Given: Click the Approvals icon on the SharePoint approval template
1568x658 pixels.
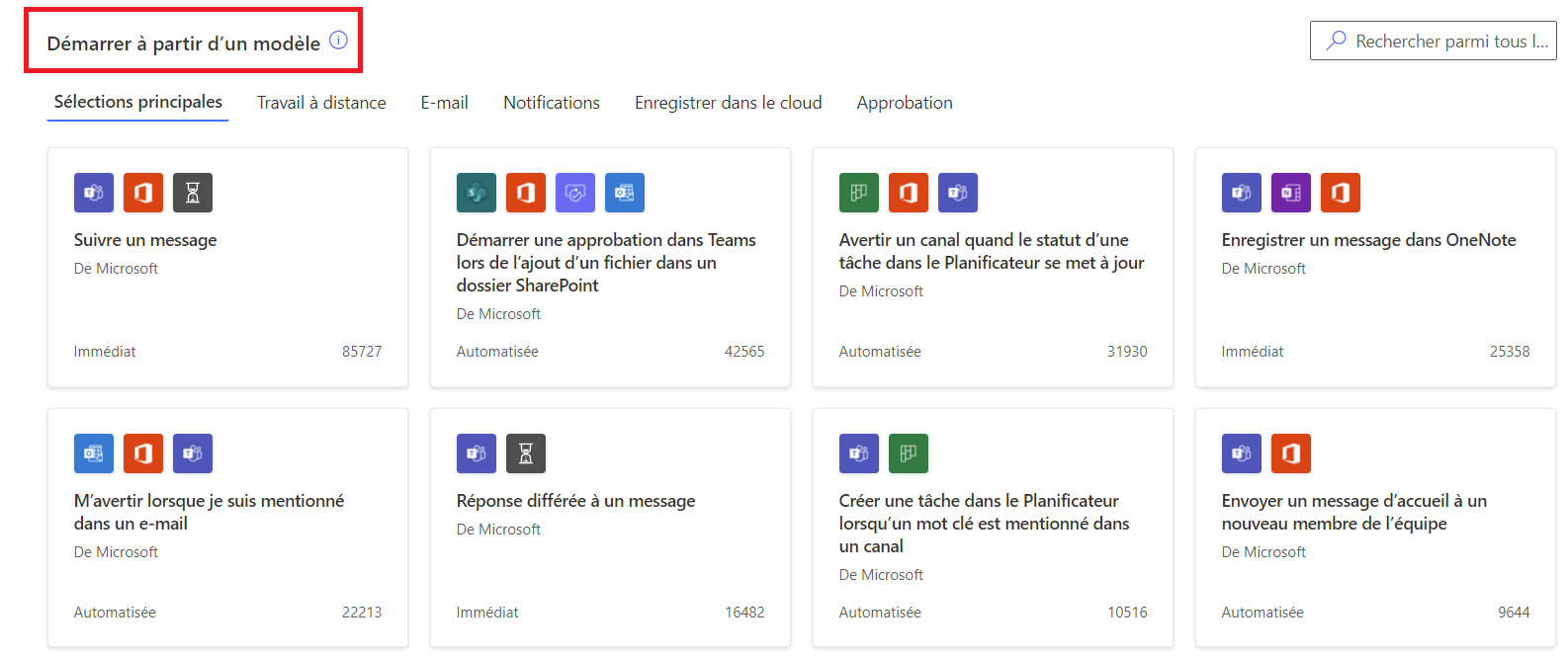Looking at the screenshot, I should click(575, 193).
